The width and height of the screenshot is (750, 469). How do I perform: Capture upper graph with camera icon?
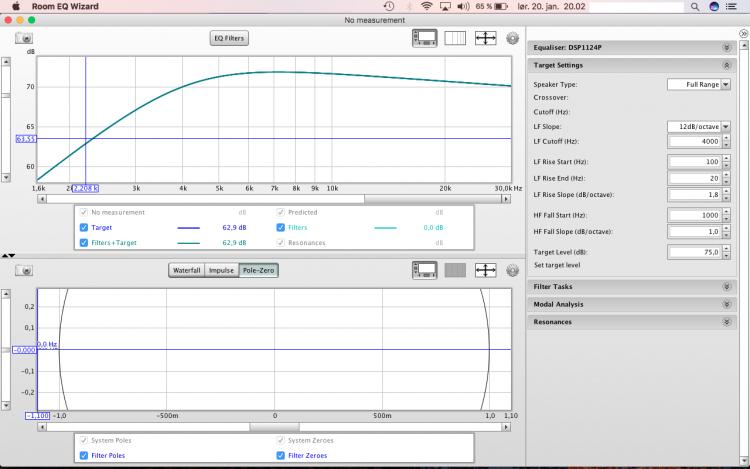(23, 39)
